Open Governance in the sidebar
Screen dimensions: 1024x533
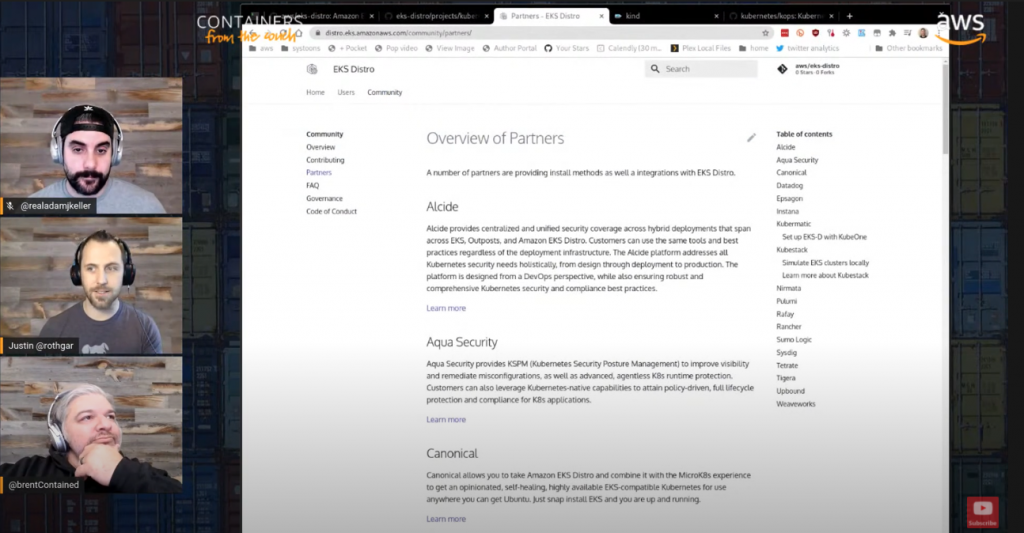pos(325,199)
